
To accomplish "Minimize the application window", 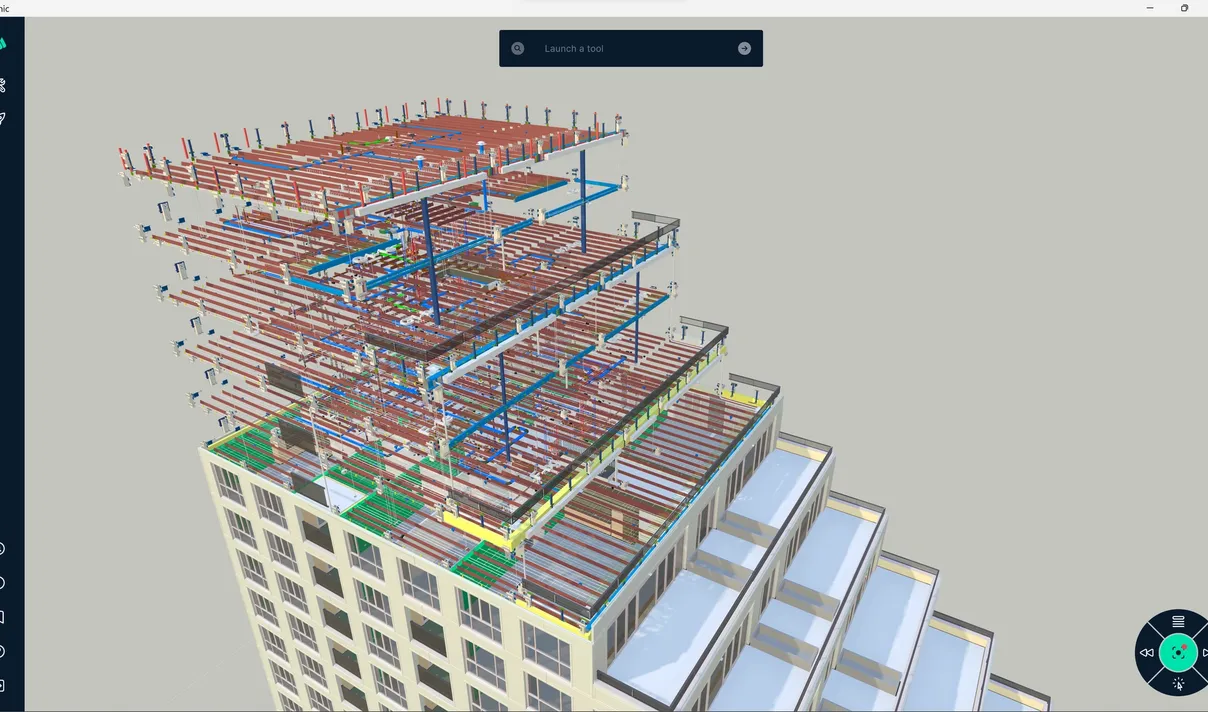I will 1151,8.
